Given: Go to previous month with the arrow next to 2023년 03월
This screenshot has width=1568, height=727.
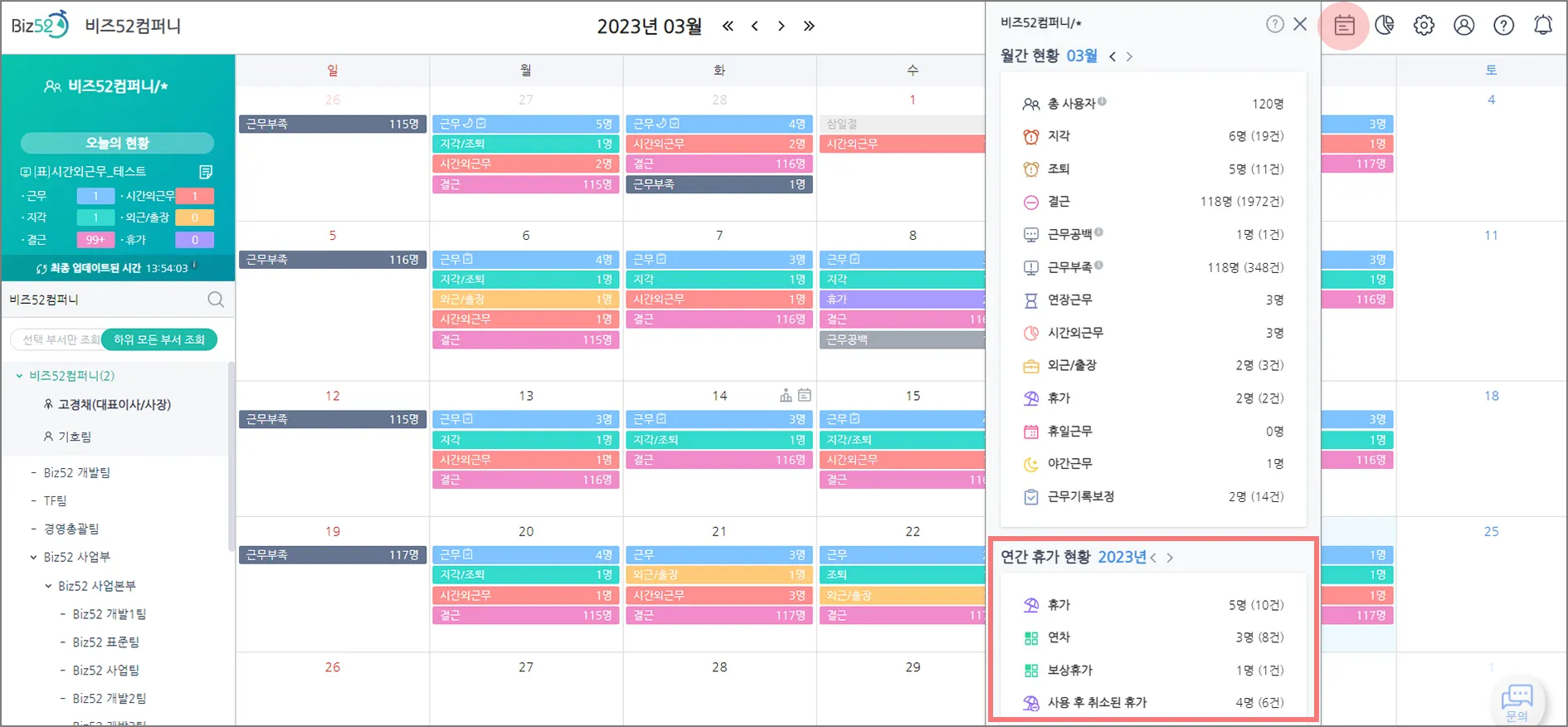Looking at the screenshot, I should coord(755,26).
